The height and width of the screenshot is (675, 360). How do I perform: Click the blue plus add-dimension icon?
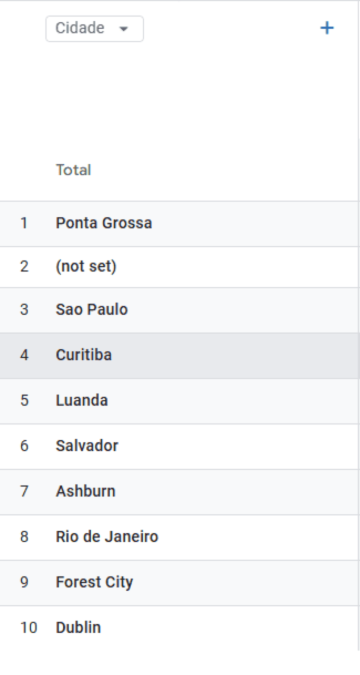point(327,28)
